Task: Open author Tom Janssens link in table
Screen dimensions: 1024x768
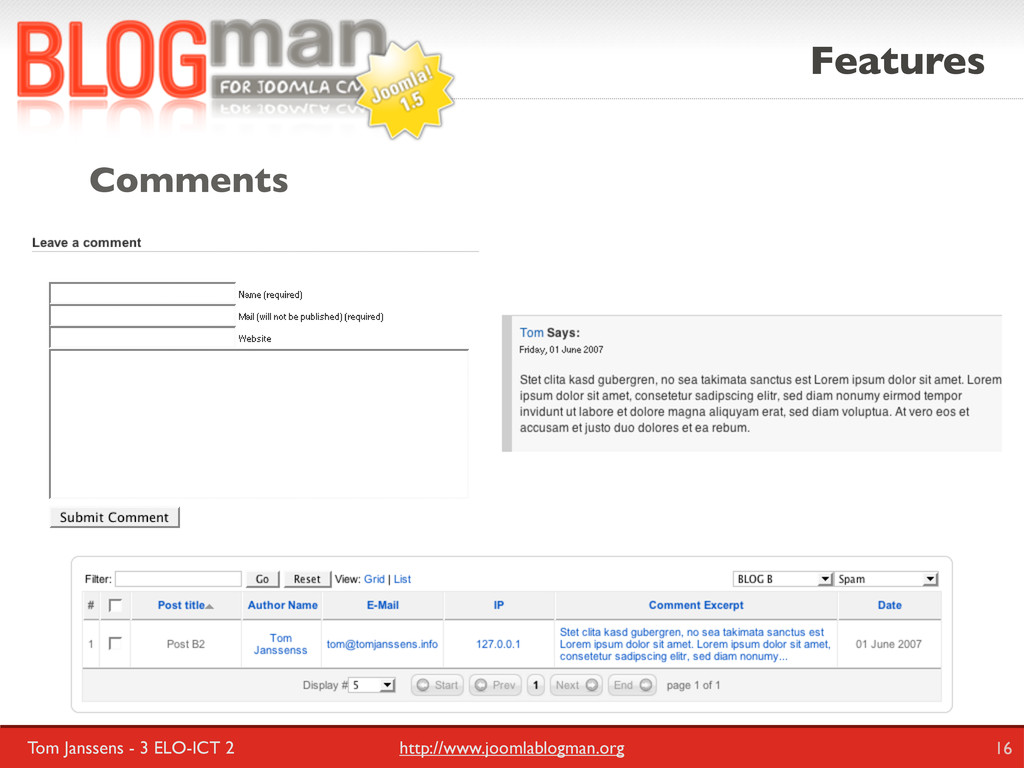Action: [x=281, y=644]
